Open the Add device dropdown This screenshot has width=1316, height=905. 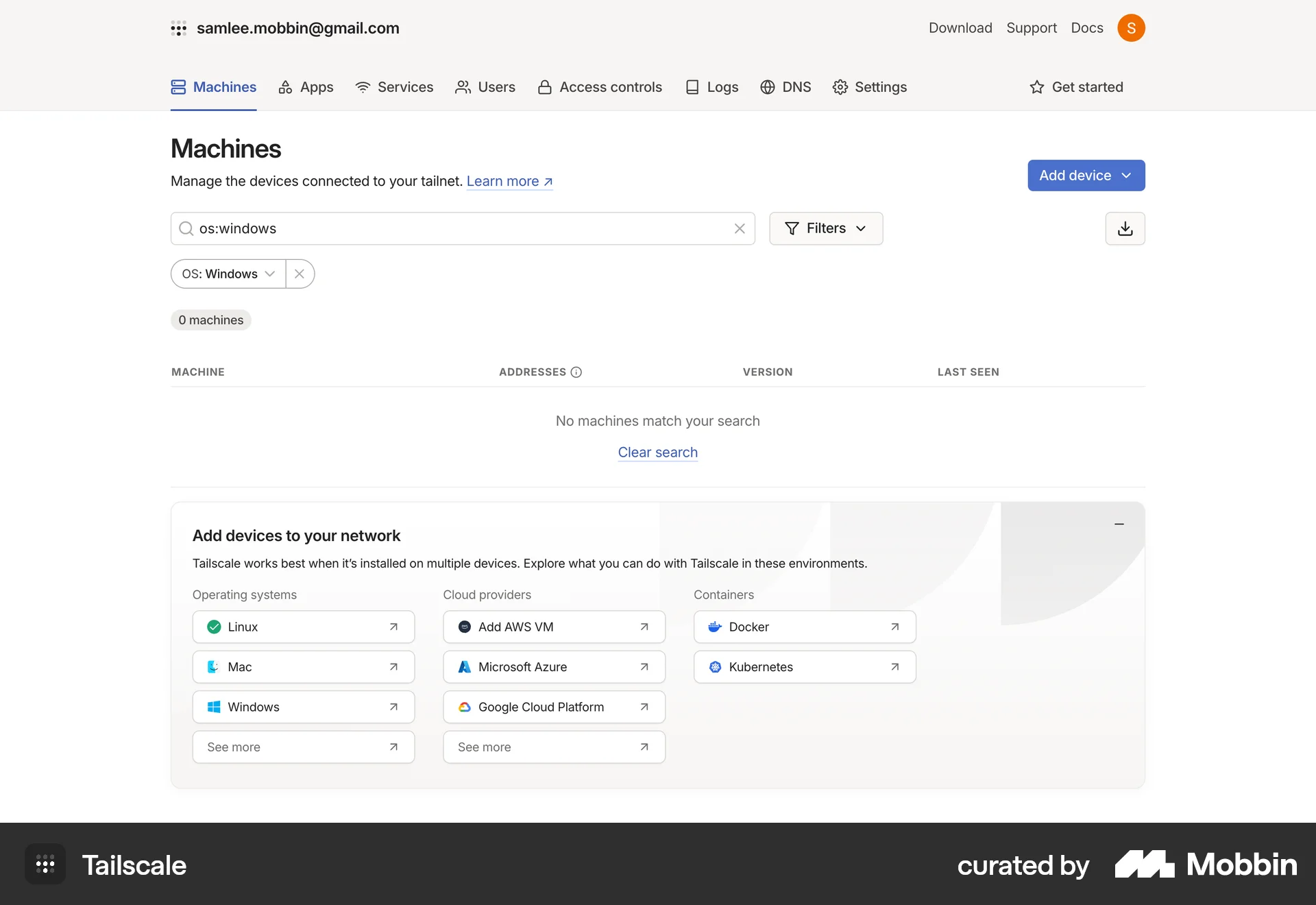point(1086,176)
